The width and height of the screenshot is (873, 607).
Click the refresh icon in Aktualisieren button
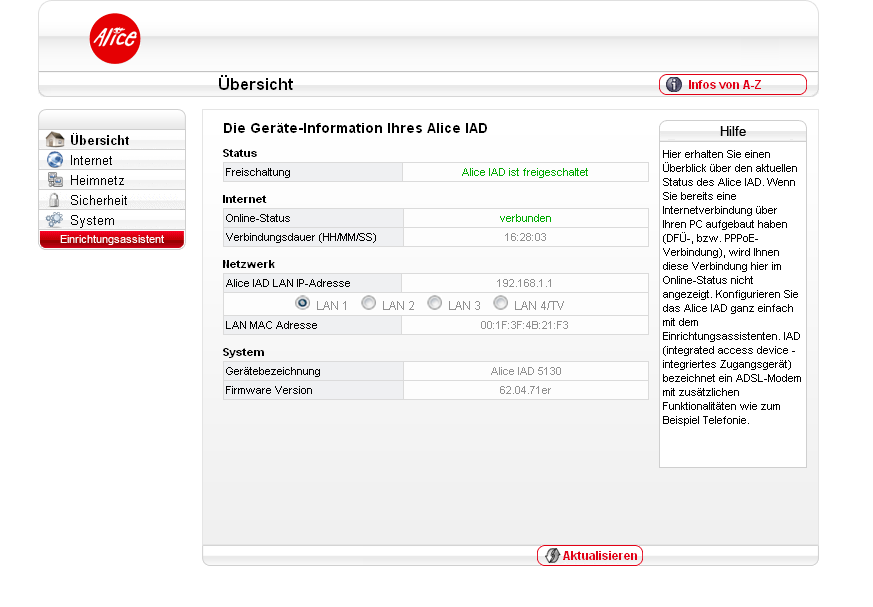(552, 555)
